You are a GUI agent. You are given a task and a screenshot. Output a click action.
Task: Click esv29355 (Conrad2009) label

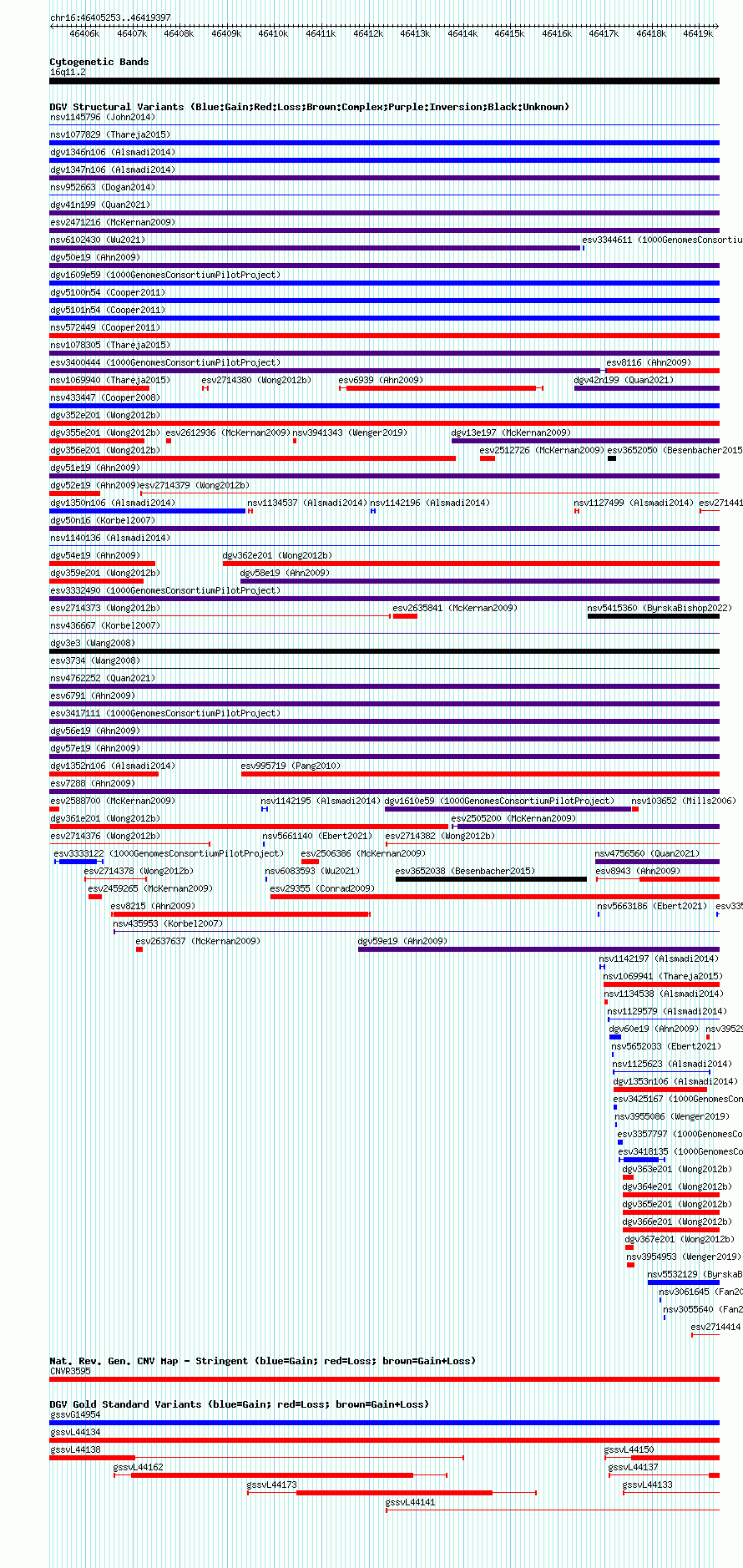pos(322,888)
